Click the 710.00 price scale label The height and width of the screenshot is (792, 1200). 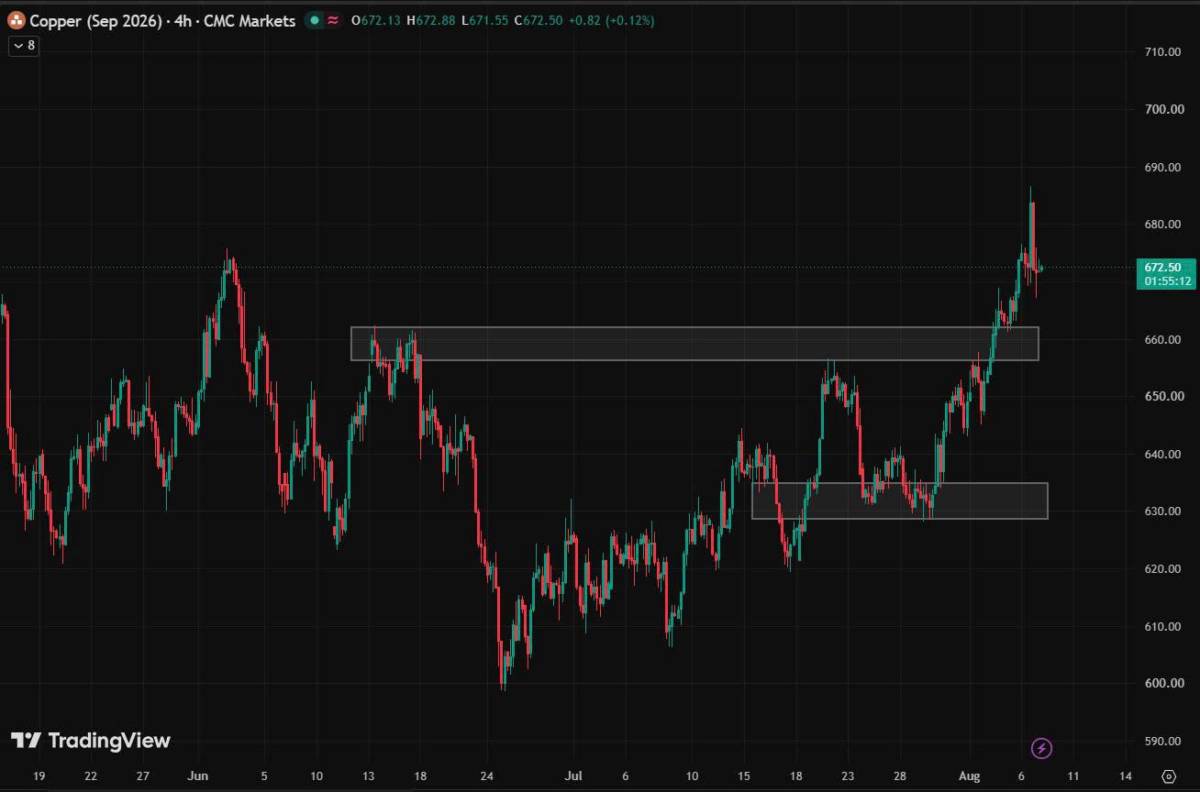point(1163,51)
